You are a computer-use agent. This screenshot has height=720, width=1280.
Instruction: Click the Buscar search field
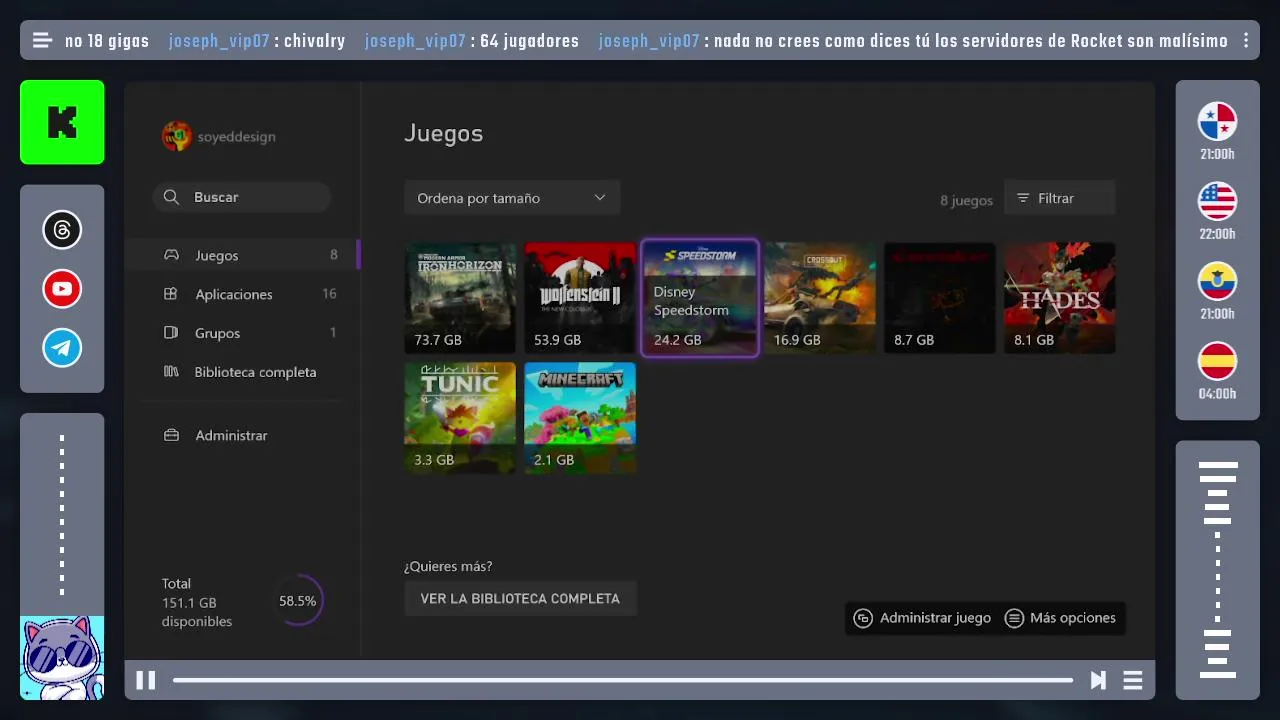point(242,197)
